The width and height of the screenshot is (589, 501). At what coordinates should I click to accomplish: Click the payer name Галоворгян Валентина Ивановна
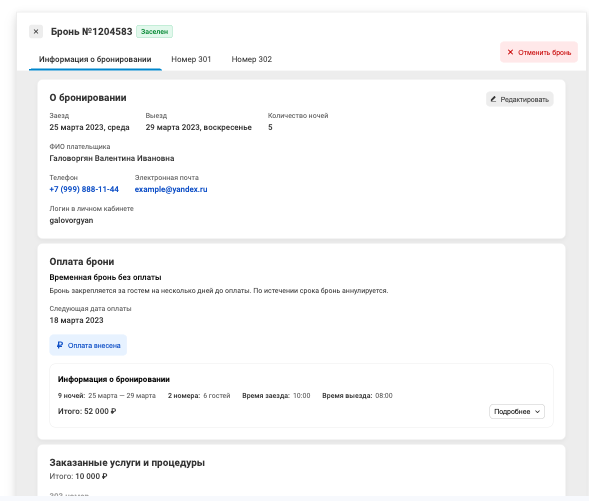pos(112,158)
